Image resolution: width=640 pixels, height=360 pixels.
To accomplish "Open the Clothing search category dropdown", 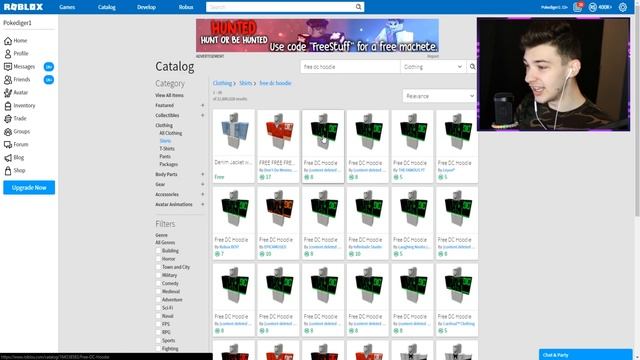I will [x=433, y=67].
